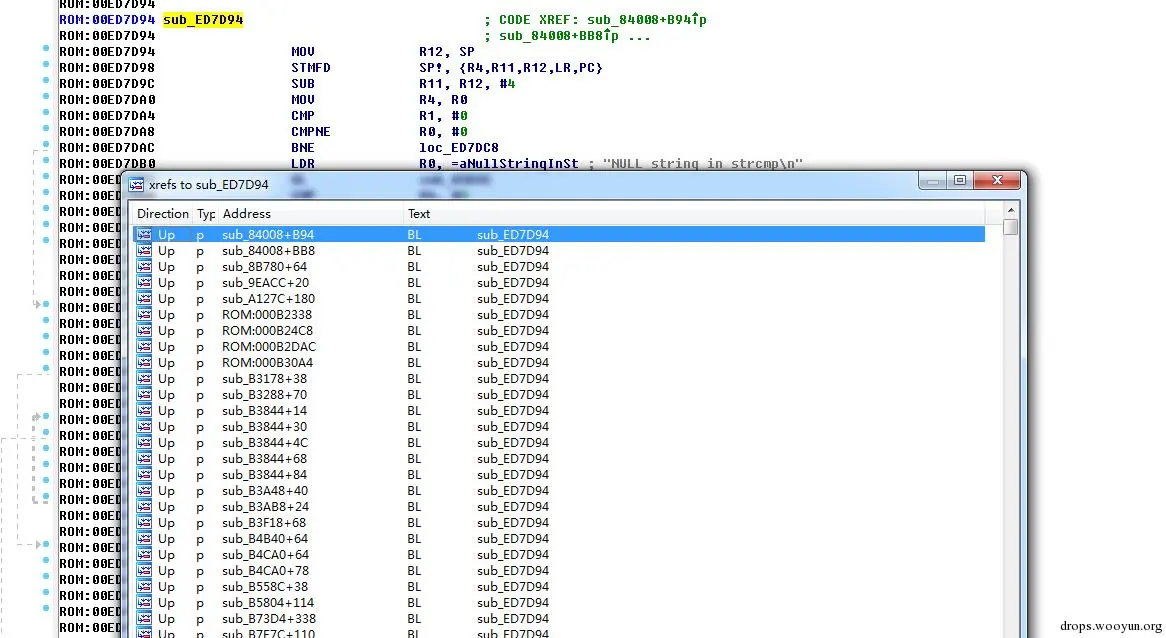Click the xref icon in sub_84008+BB8 row

144,251
